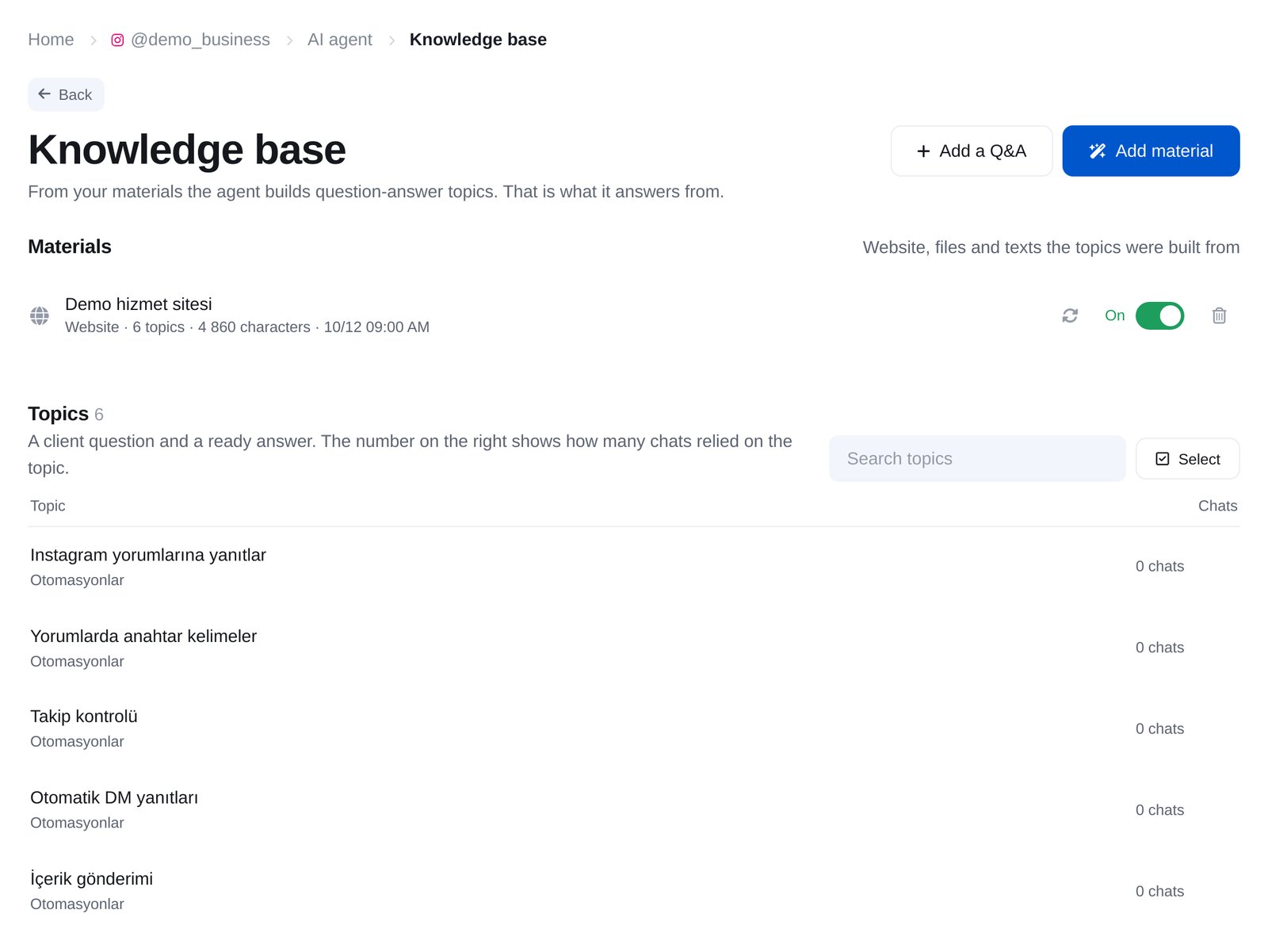The width and height of the screenshot is (1268, 952).
Task: Click the refresh icon for Demo hizmet sitesi
Action: (x=1070, y=315)
